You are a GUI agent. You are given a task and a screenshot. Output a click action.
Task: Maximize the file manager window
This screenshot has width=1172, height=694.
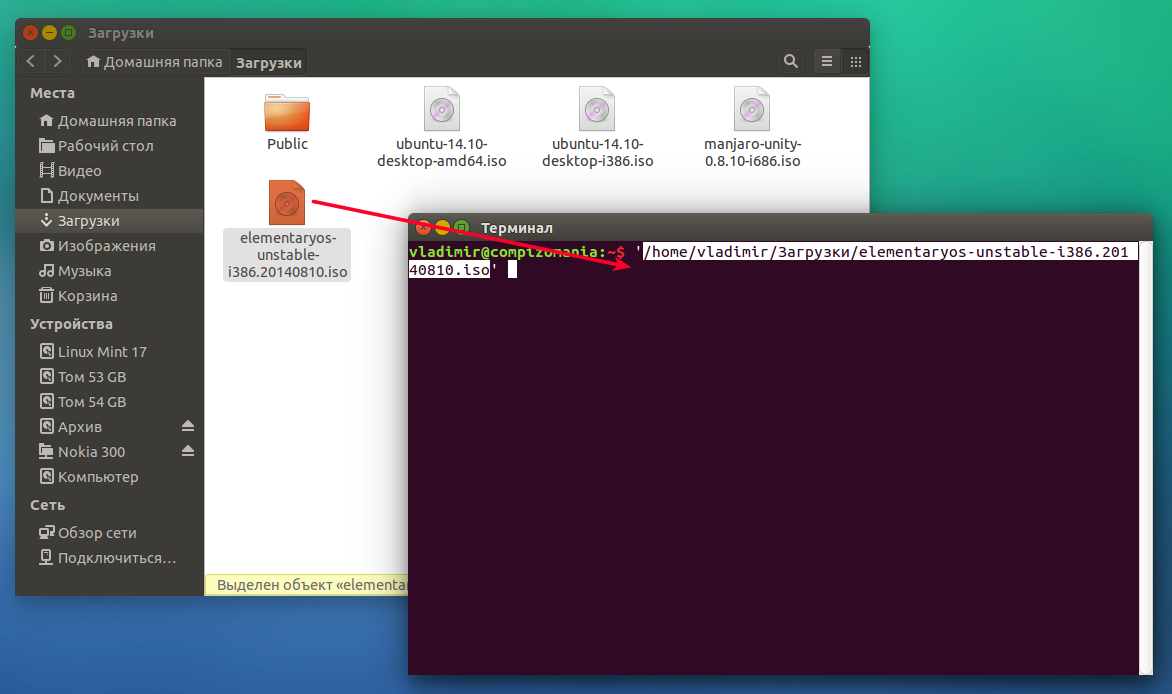pyautogui.click(x=69, y=32)
